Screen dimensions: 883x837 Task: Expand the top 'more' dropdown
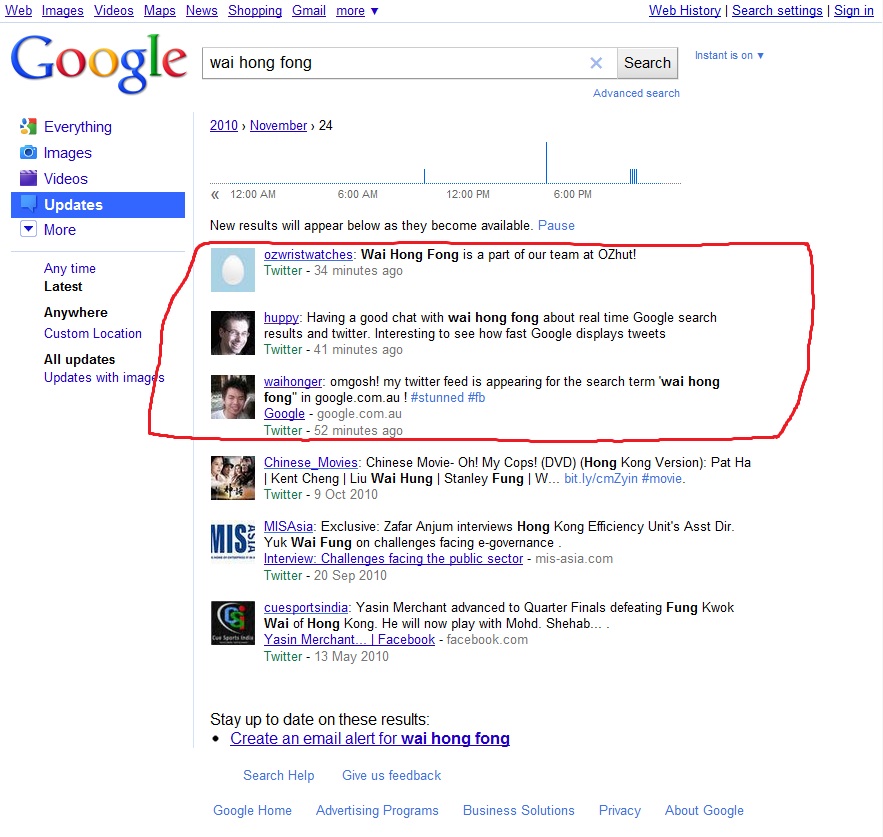click(x=357, y=11)
